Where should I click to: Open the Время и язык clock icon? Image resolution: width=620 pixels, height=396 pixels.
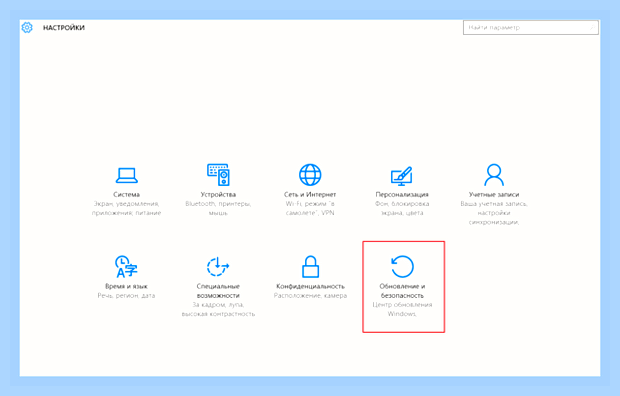pyautogui.click(x=126, y=266)
